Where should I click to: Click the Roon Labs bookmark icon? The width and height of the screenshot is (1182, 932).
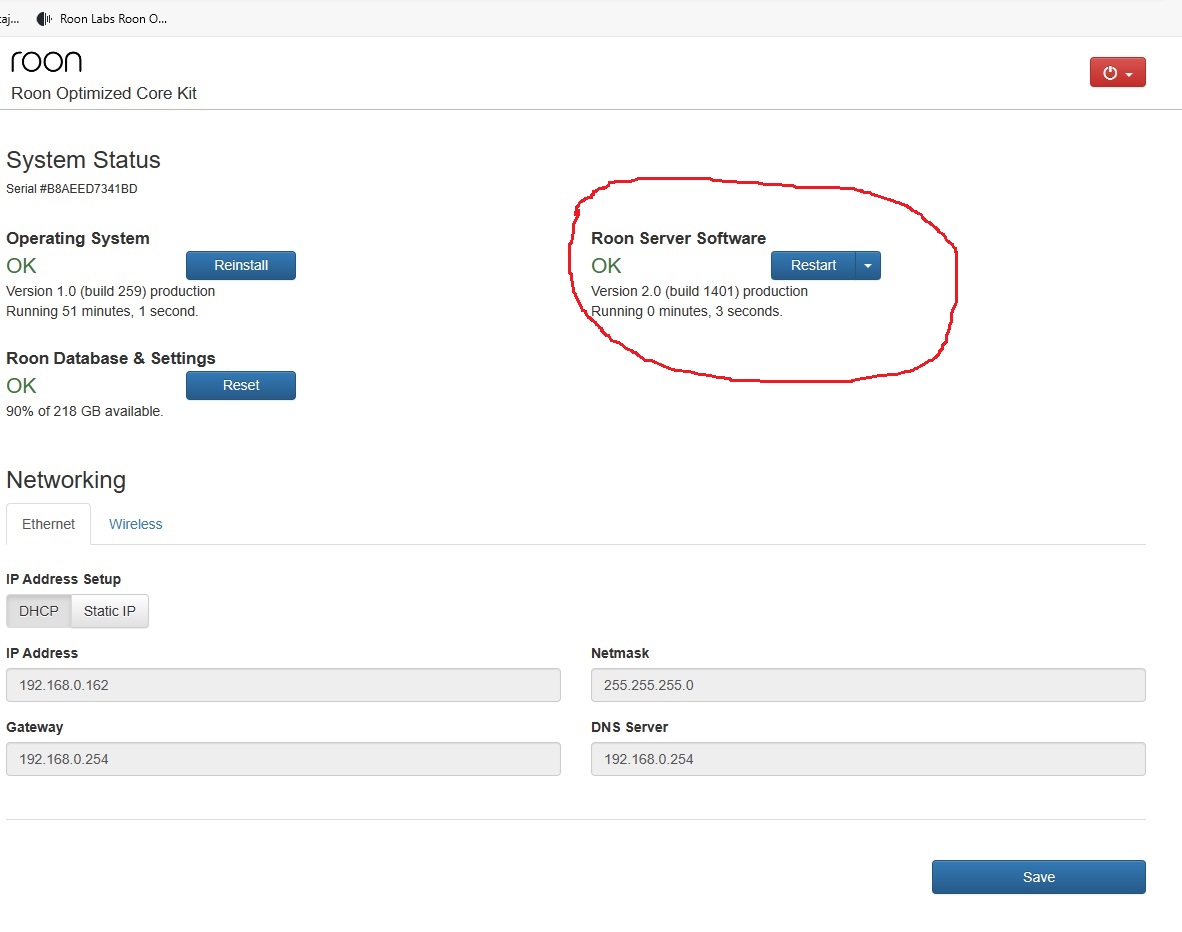coord(44,19)
